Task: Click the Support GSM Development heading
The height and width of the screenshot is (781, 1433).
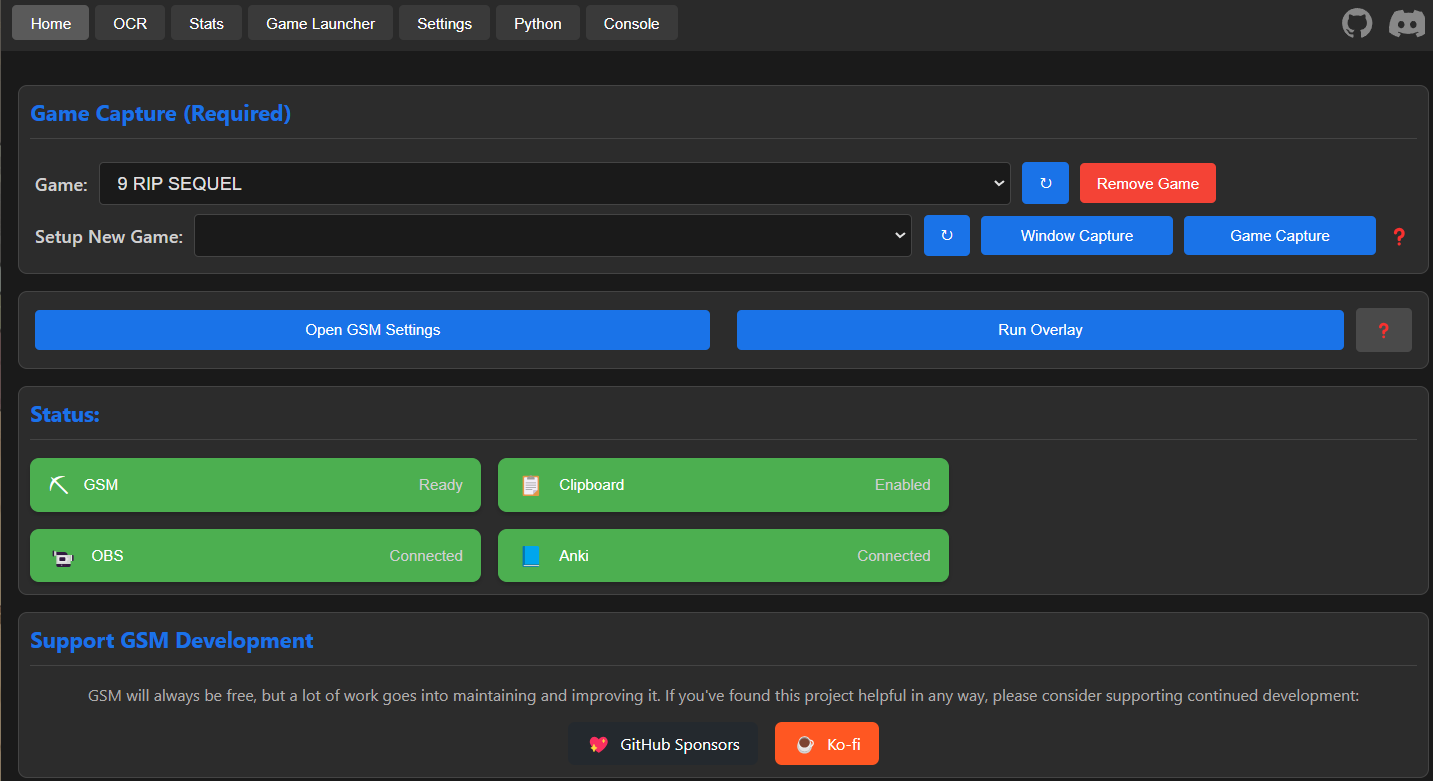Action: coord(172,640)
